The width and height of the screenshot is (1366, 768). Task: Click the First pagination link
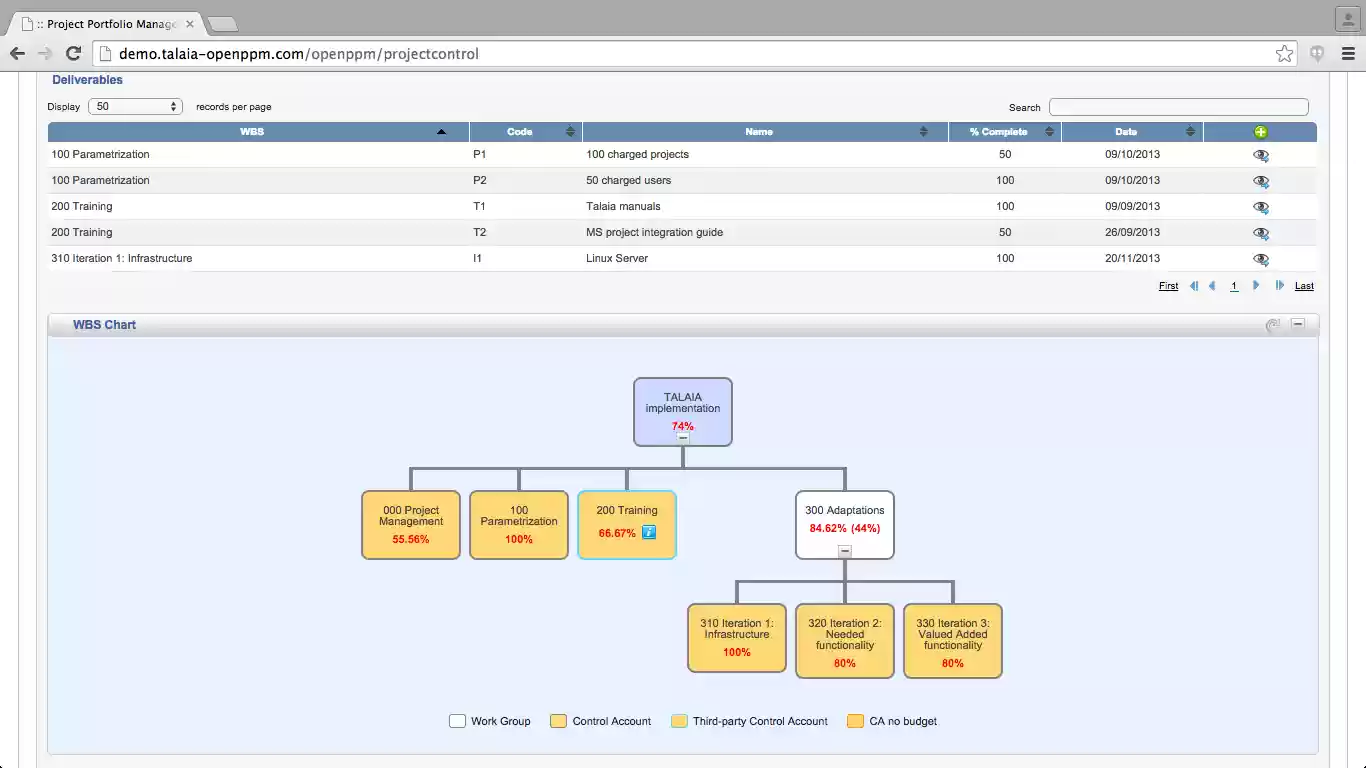click(1167, 286)
